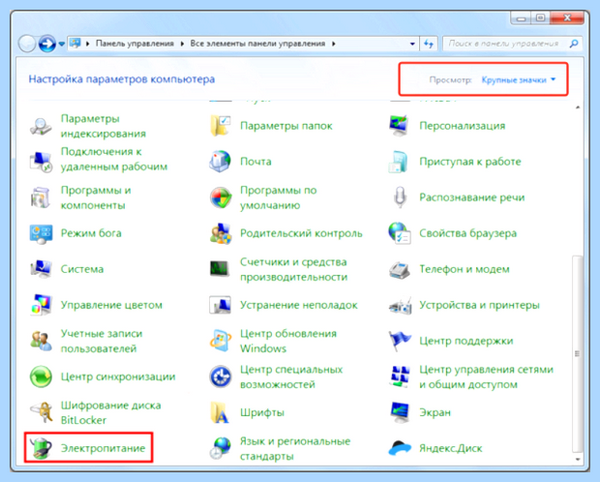Viewport: 600px width, 482px height.
Task: Click the Устройства и принтеры icon
Action: click(x=399, y=305)
